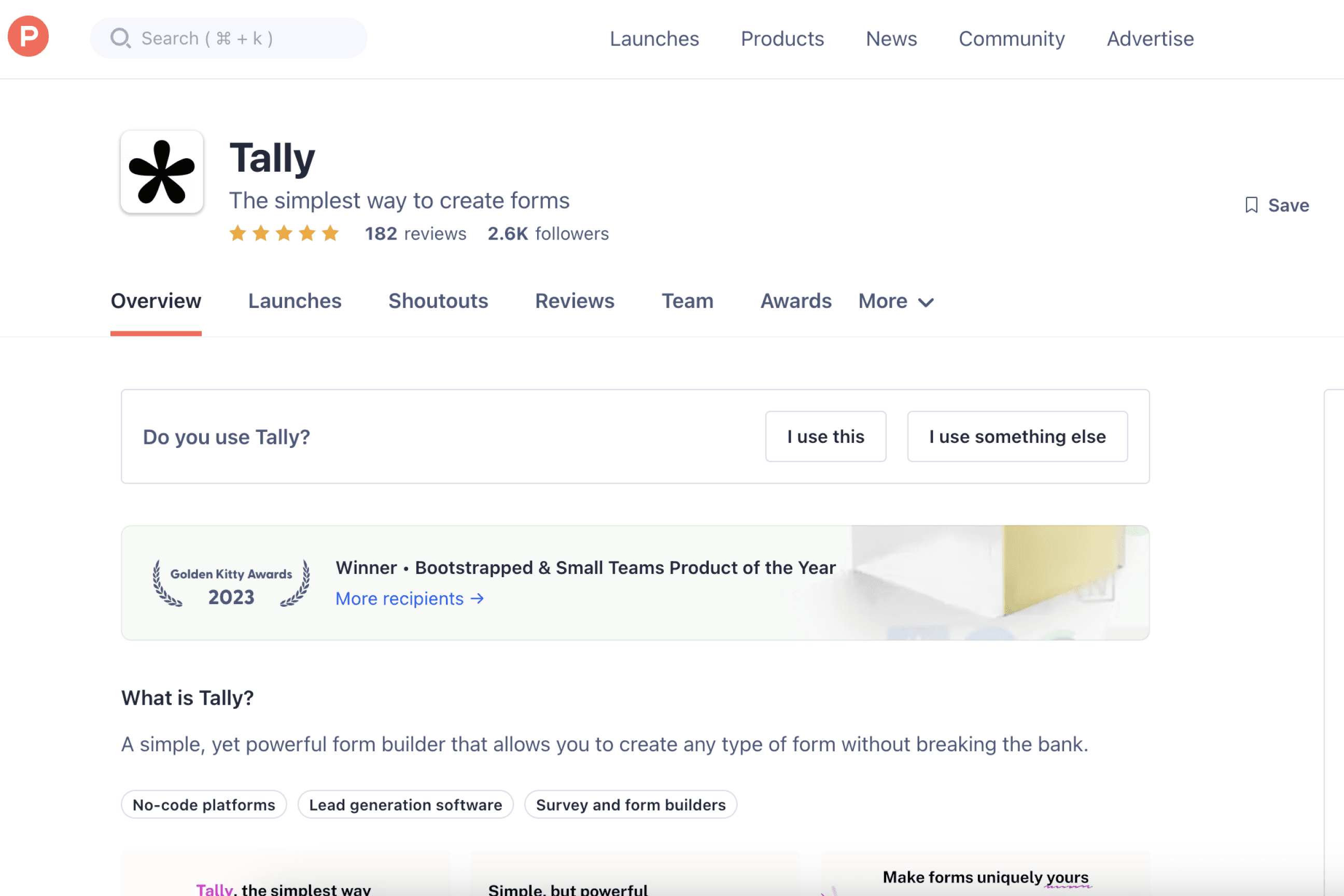
Task: Focus the Search input field
Action: (x=240, y=38)
